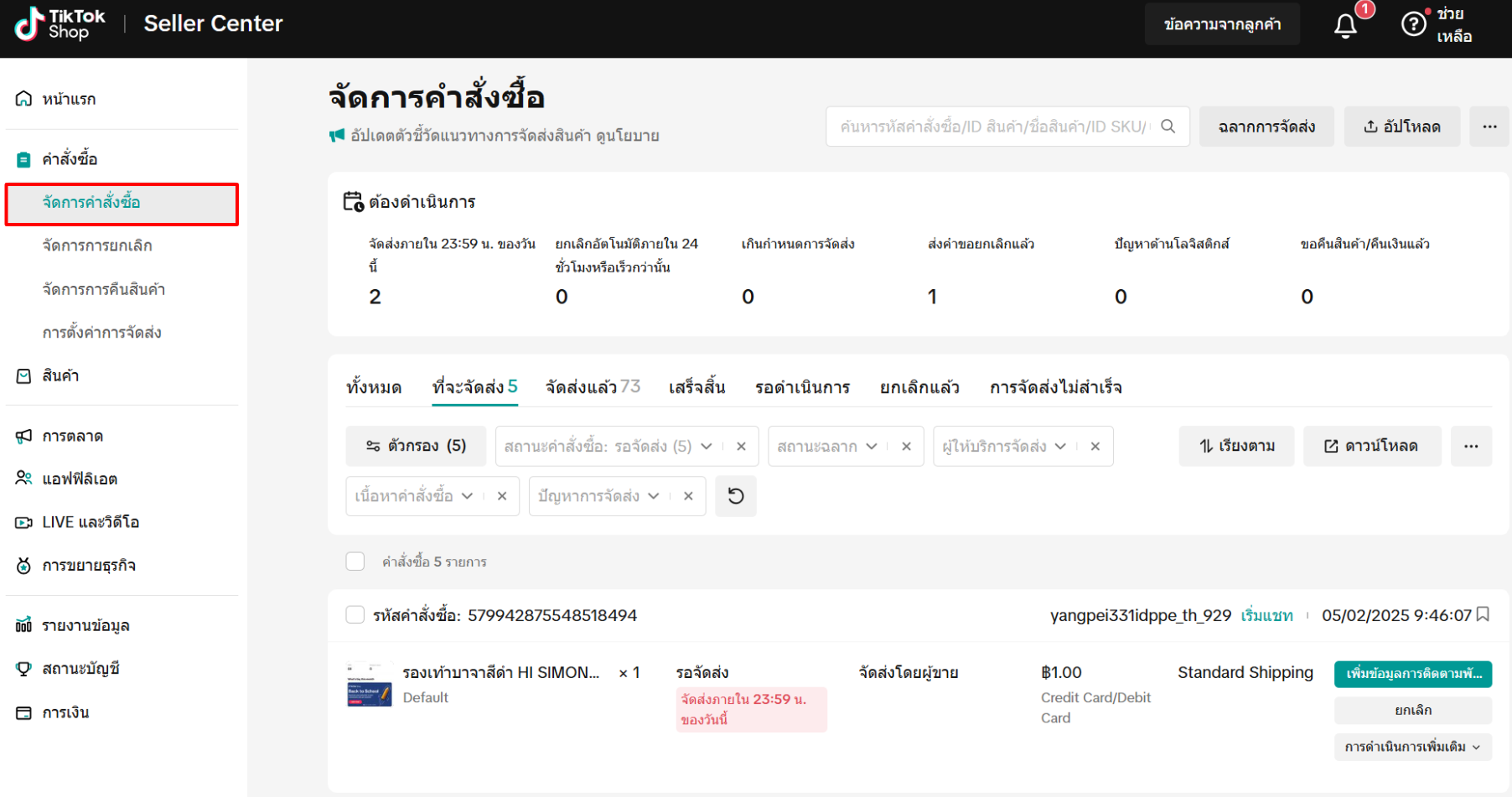This screenshot has width=1512, height=797.
Task: Open the เรียงตาม sort menu
Action: [1236, 446]
